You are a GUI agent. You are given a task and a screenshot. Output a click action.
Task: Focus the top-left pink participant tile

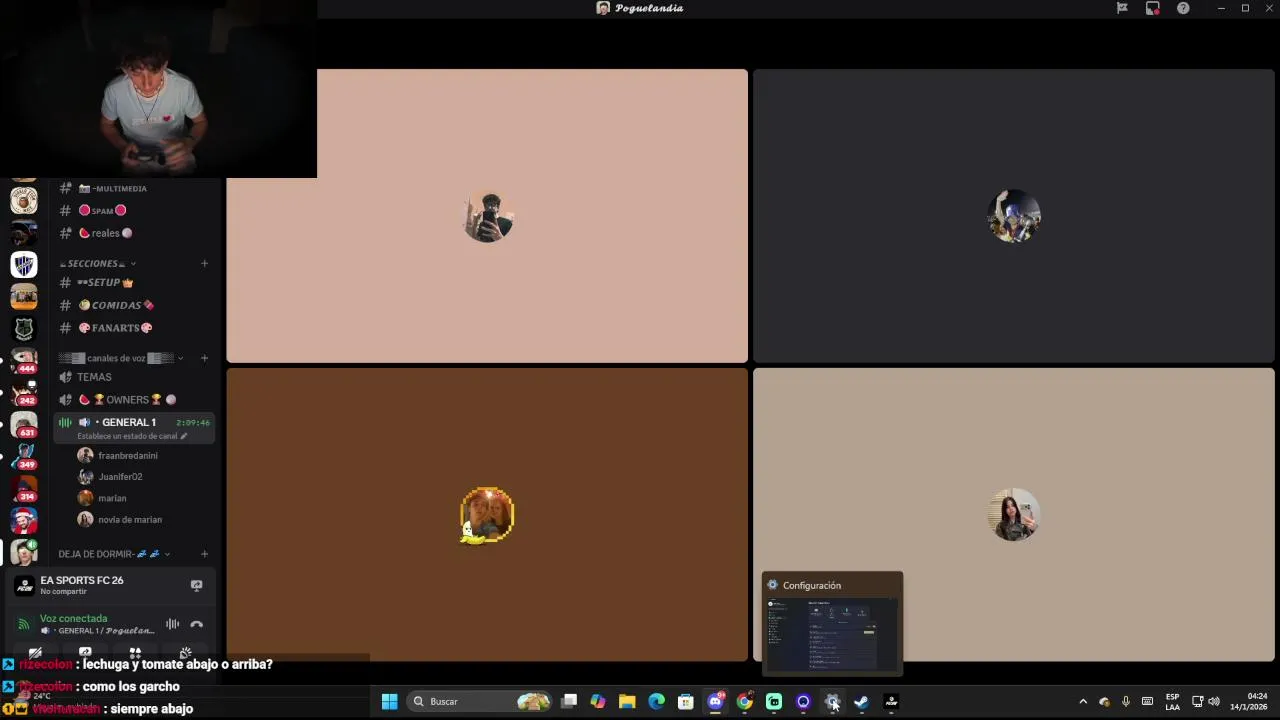tap(487, 216)
